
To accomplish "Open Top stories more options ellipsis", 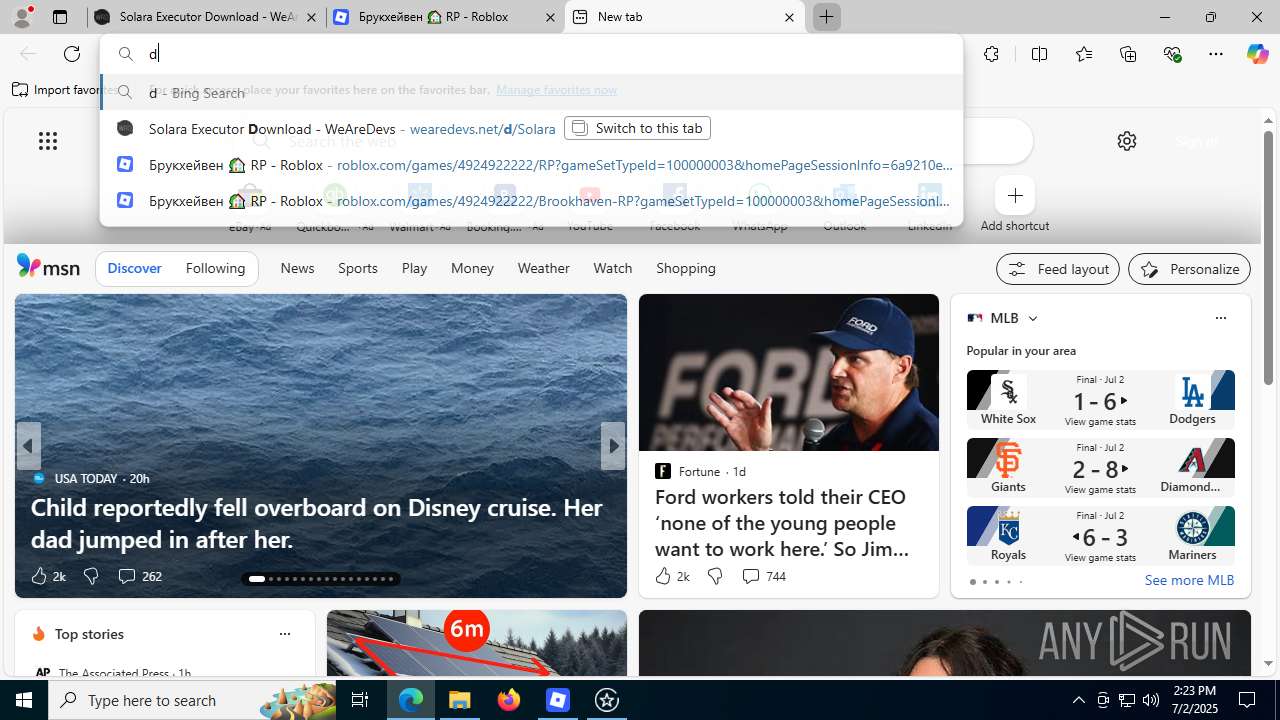I will (284, 634).
